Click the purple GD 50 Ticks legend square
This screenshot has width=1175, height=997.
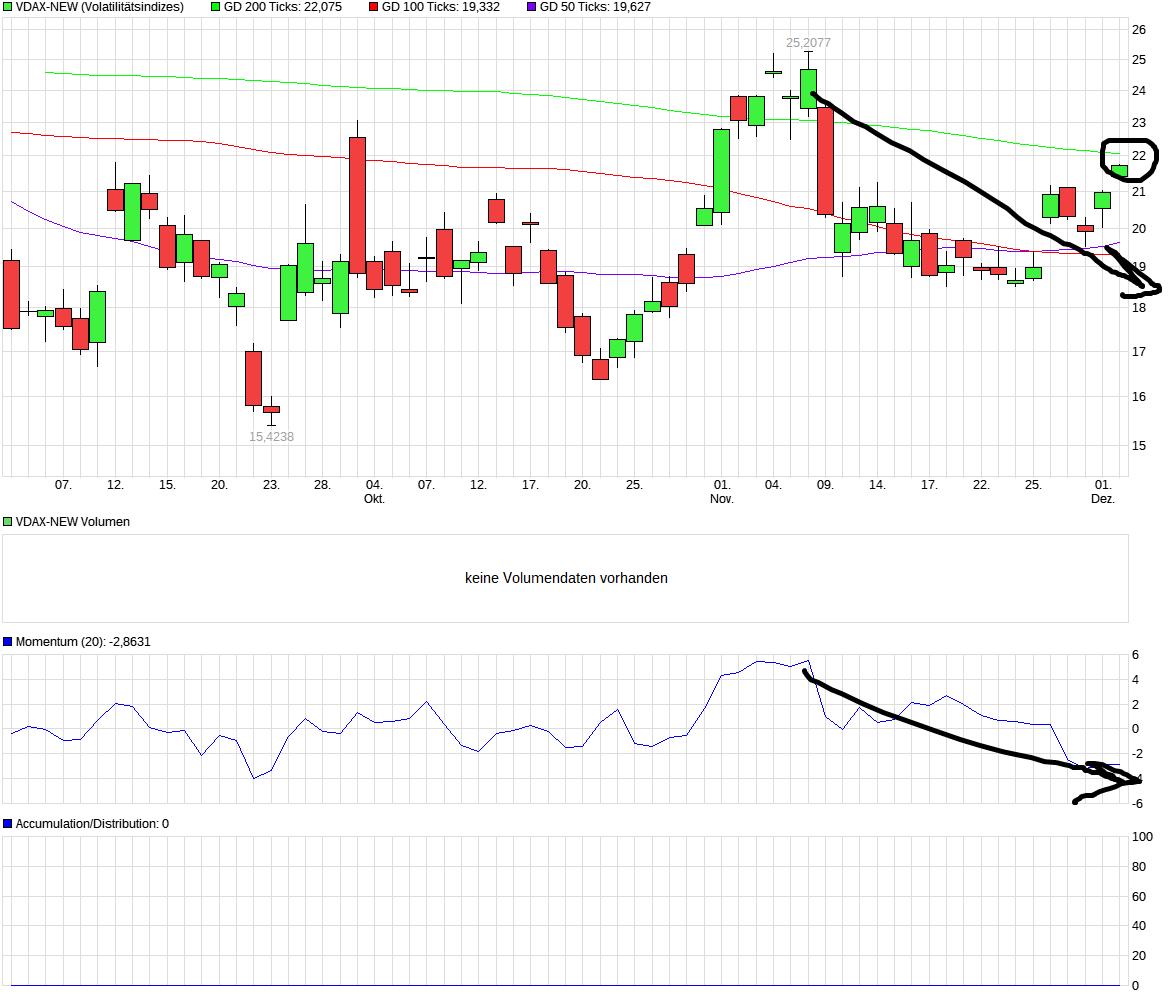(532, 7)
